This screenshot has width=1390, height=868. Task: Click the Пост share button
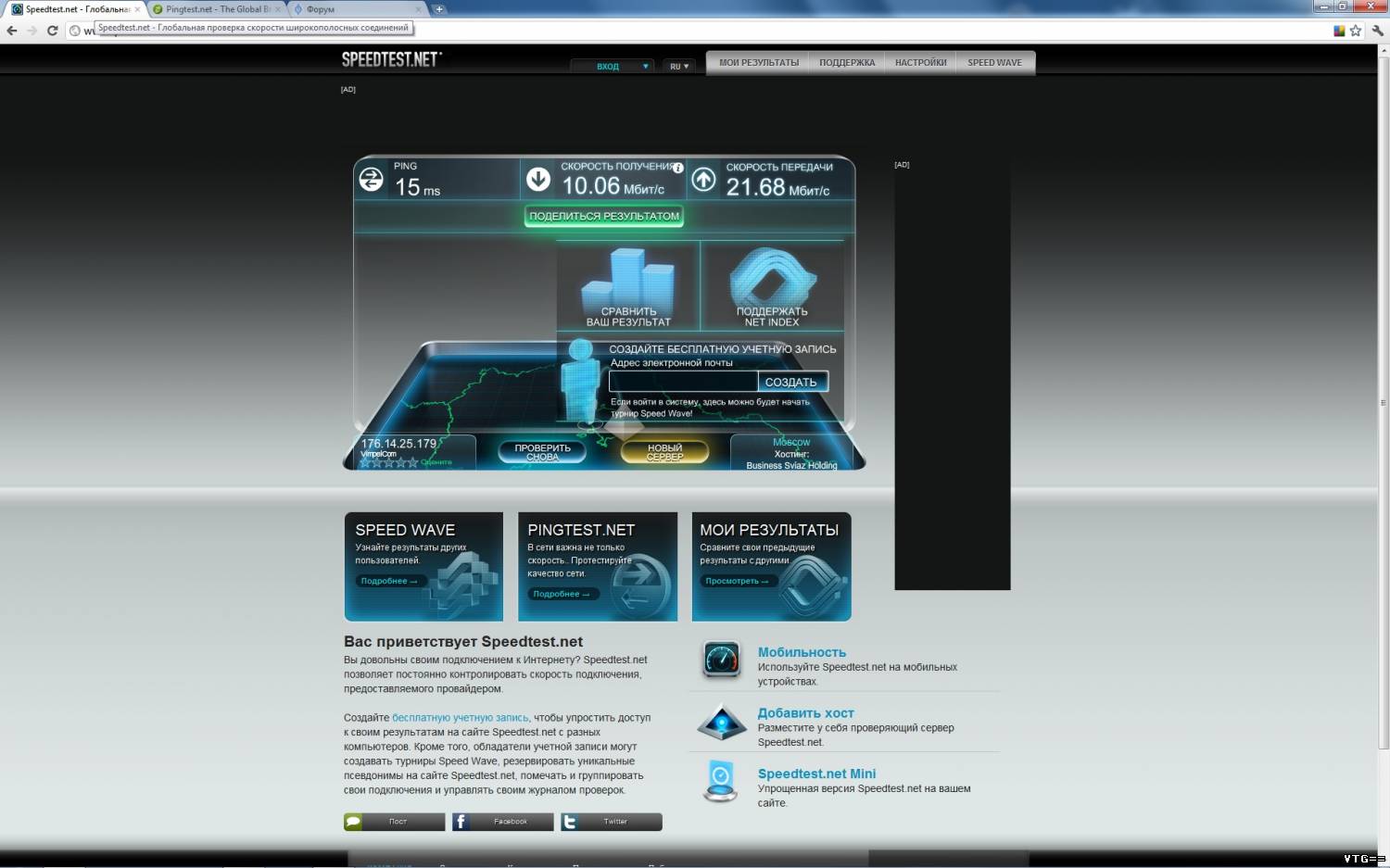pyautogui.click(x=395, y=822)
